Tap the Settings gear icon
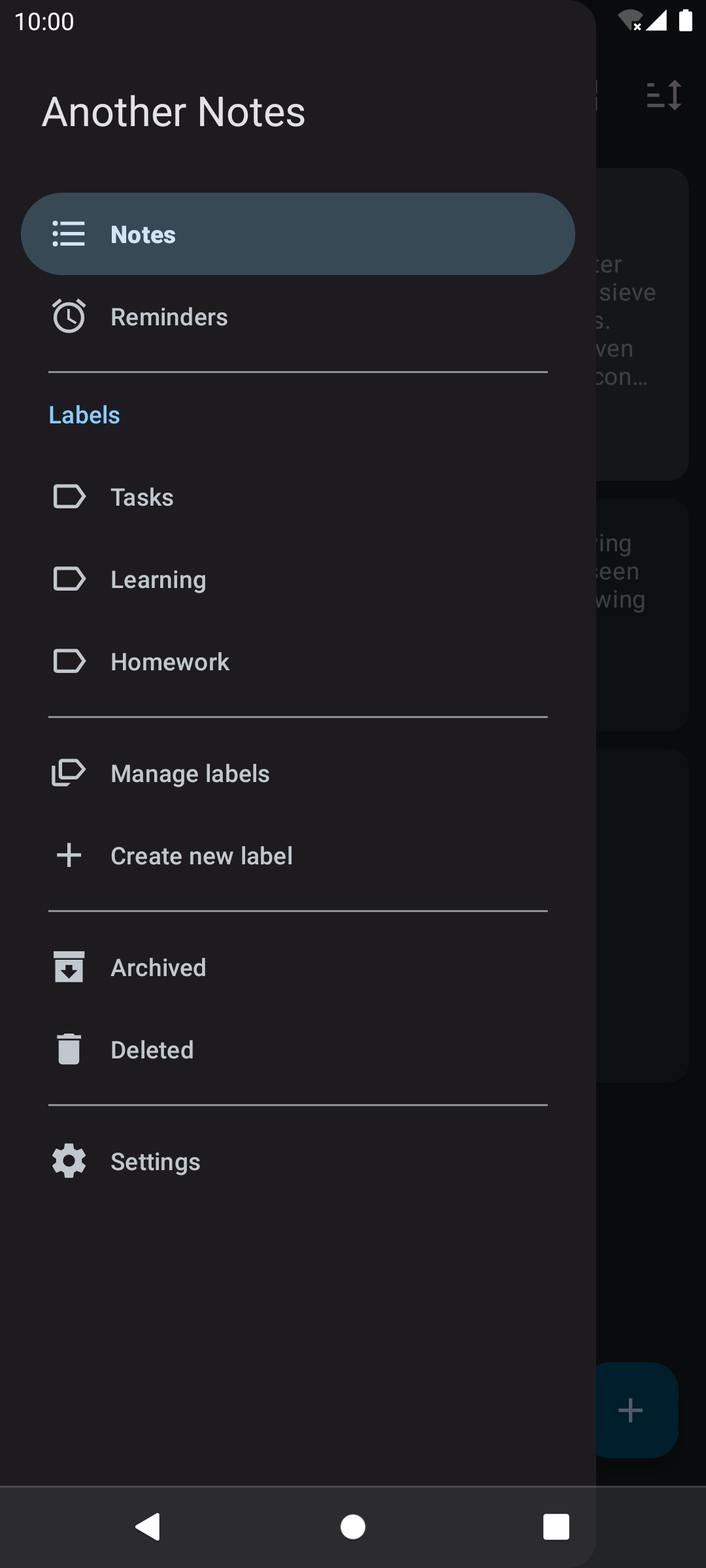Screen dimensions: 706x1568 (69, 1162)
